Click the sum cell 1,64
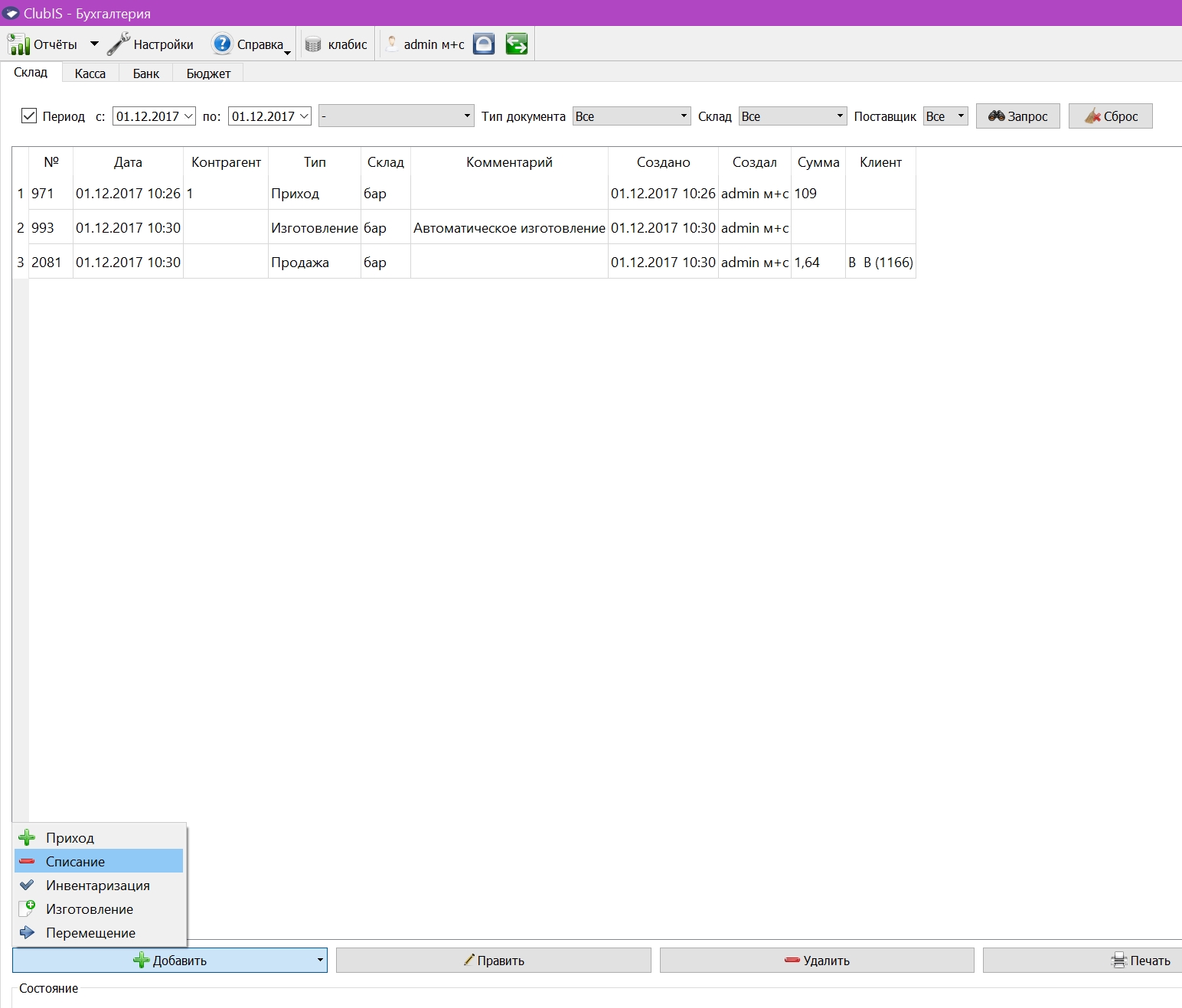The height and width of the screenshot is (1008, 1182). (x=818, y=263)
